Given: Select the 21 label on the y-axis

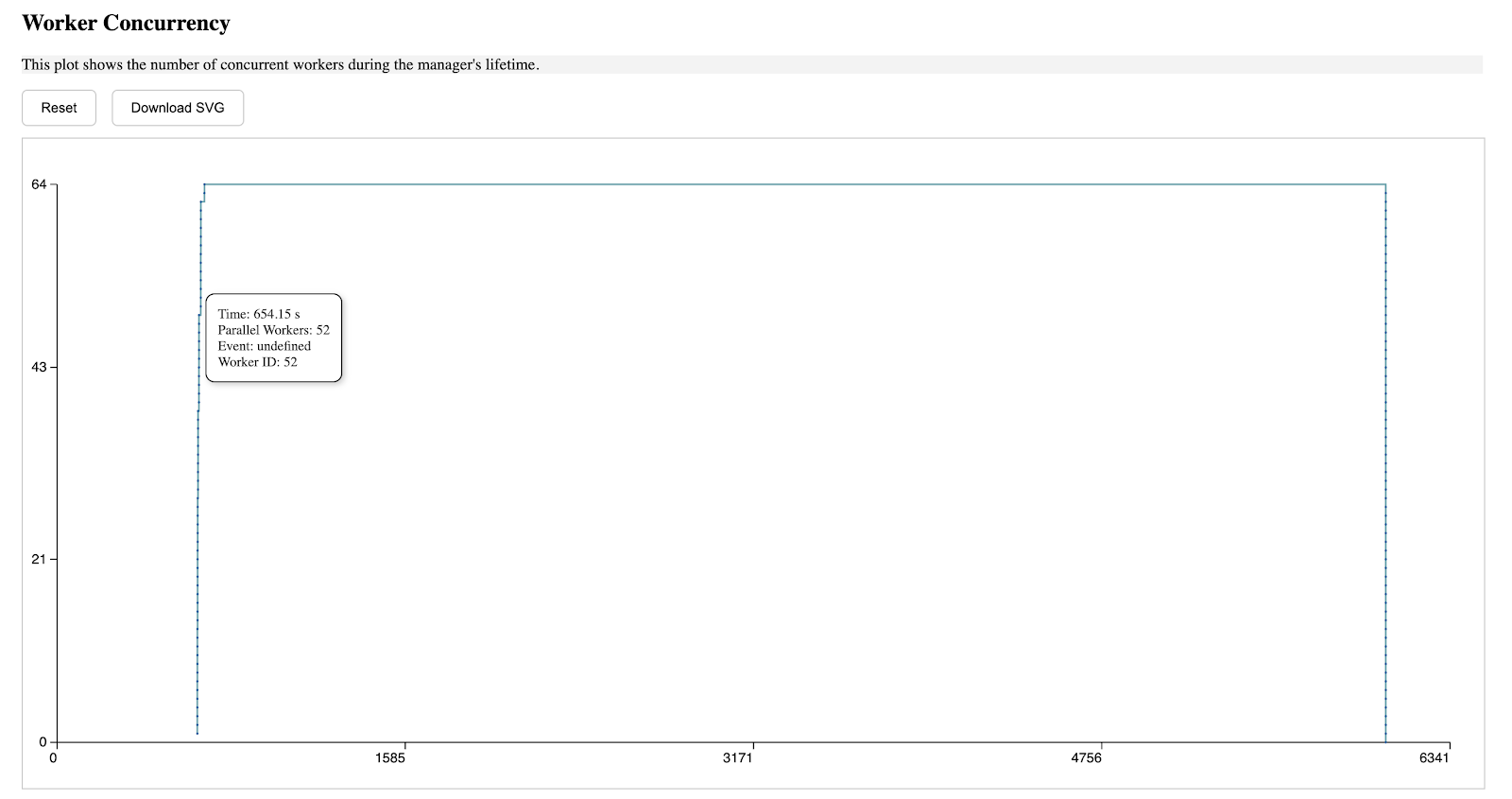Looking at the screenshot, I should pyautogui.click(x=39, y=559).
